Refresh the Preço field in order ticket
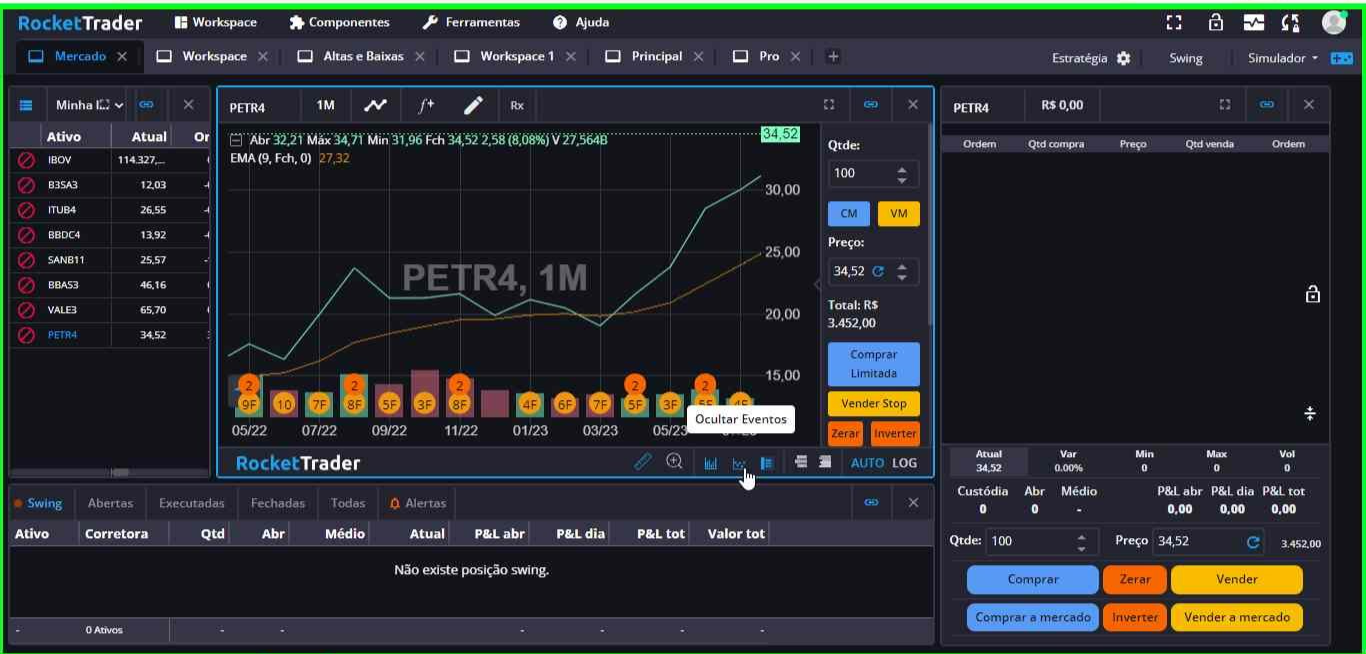Image resolution: width=1366 pixels, height=654 pixels. point(1253,542)
